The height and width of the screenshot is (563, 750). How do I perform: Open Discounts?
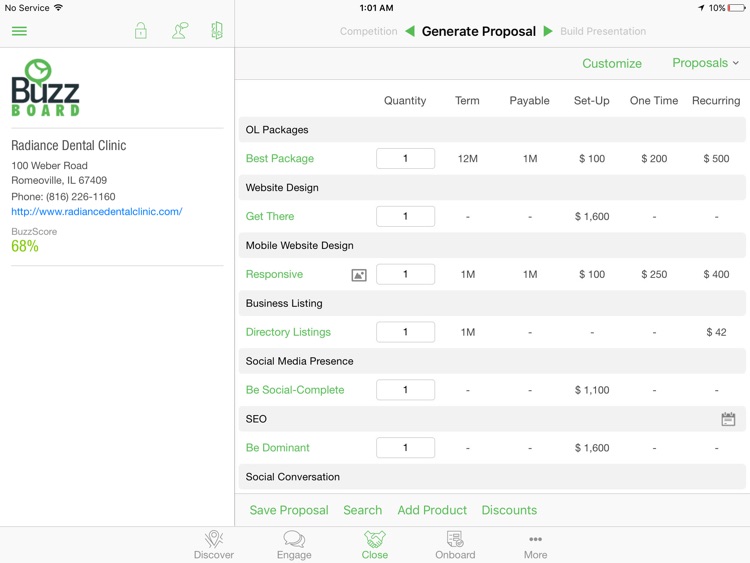509,510
